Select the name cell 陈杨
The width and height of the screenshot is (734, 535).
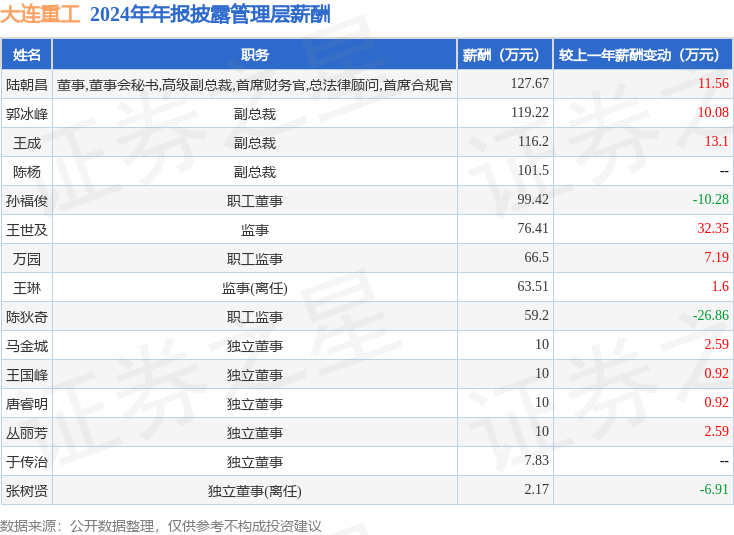(27, 172)
